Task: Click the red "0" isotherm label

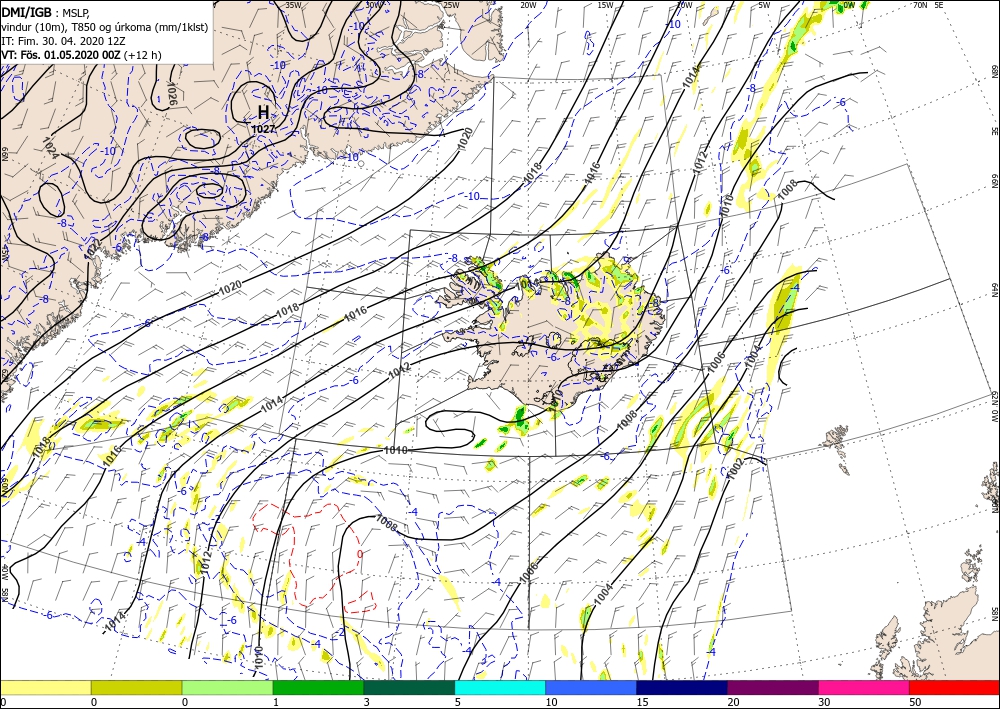Action: (360, 554)
